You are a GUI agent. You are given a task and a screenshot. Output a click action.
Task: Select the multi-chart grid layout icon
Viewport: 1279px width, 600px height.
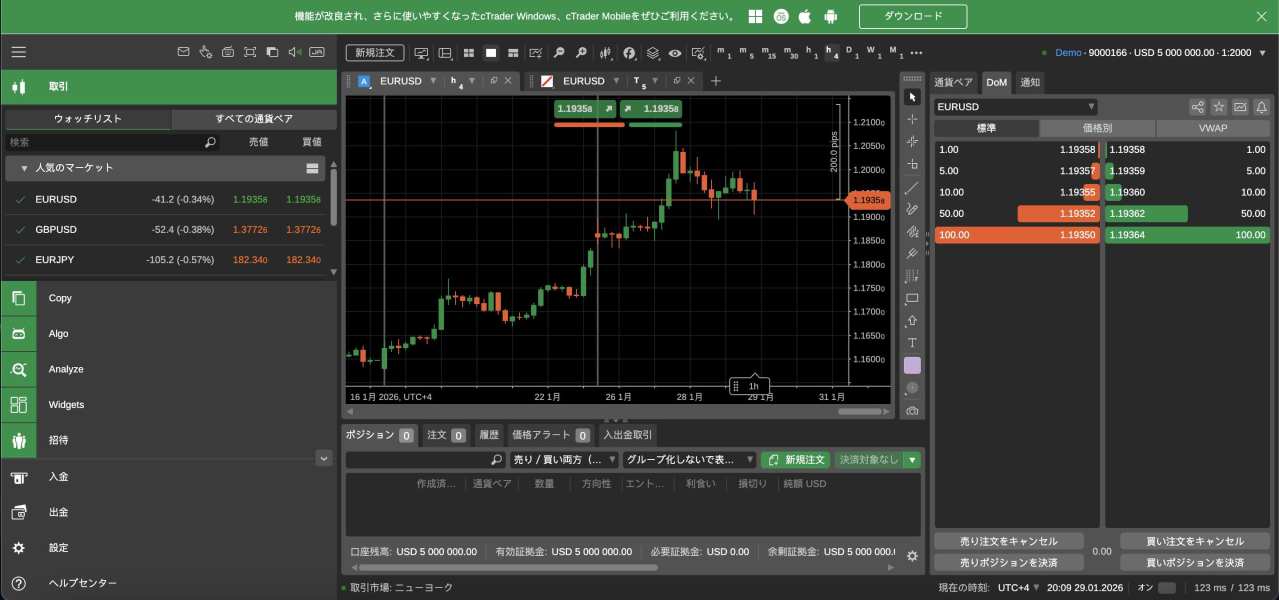pyautogui.click(x=468, y=52)
